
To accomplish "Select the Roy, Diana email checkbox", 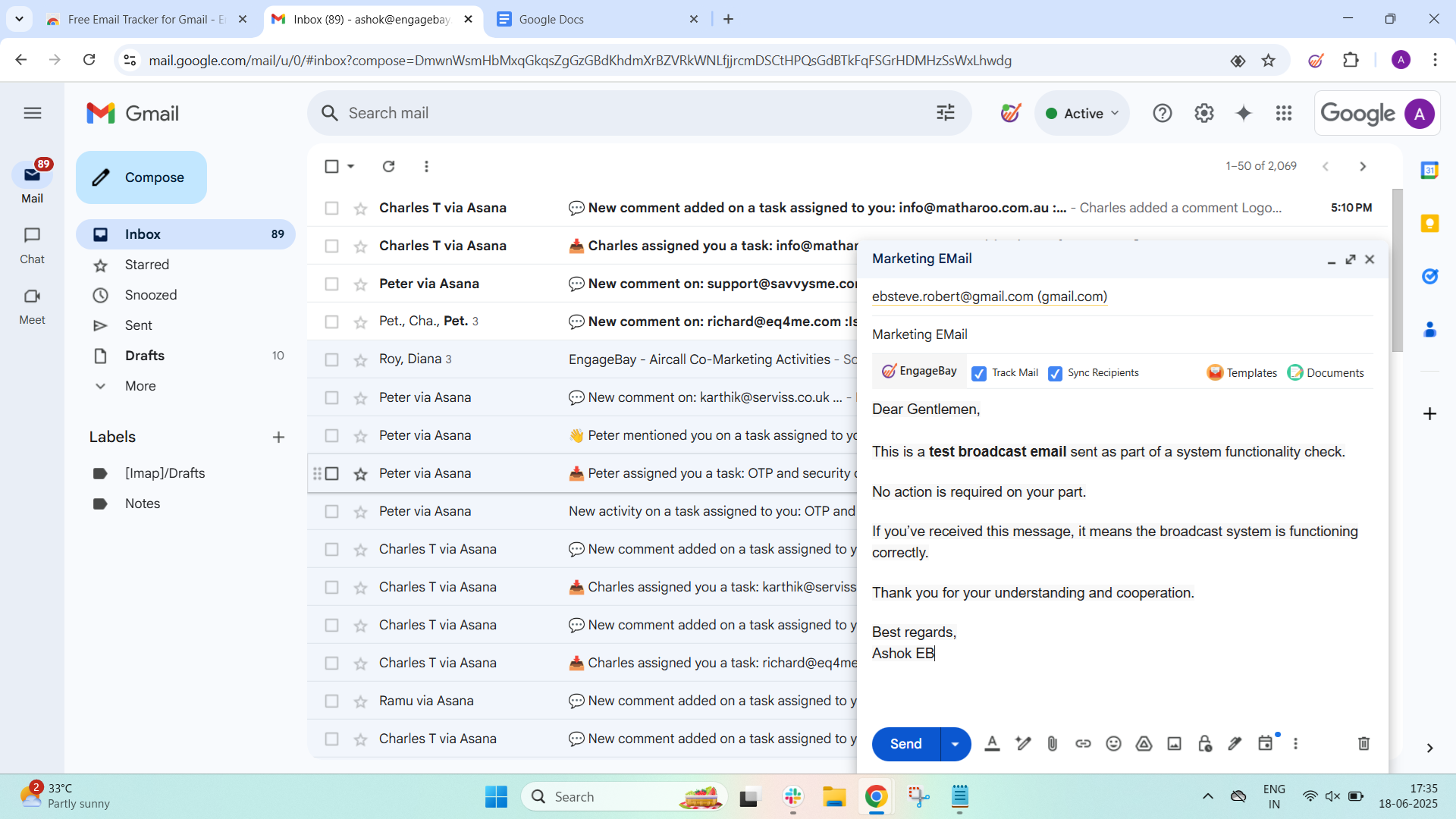I will tap(331, 359).
